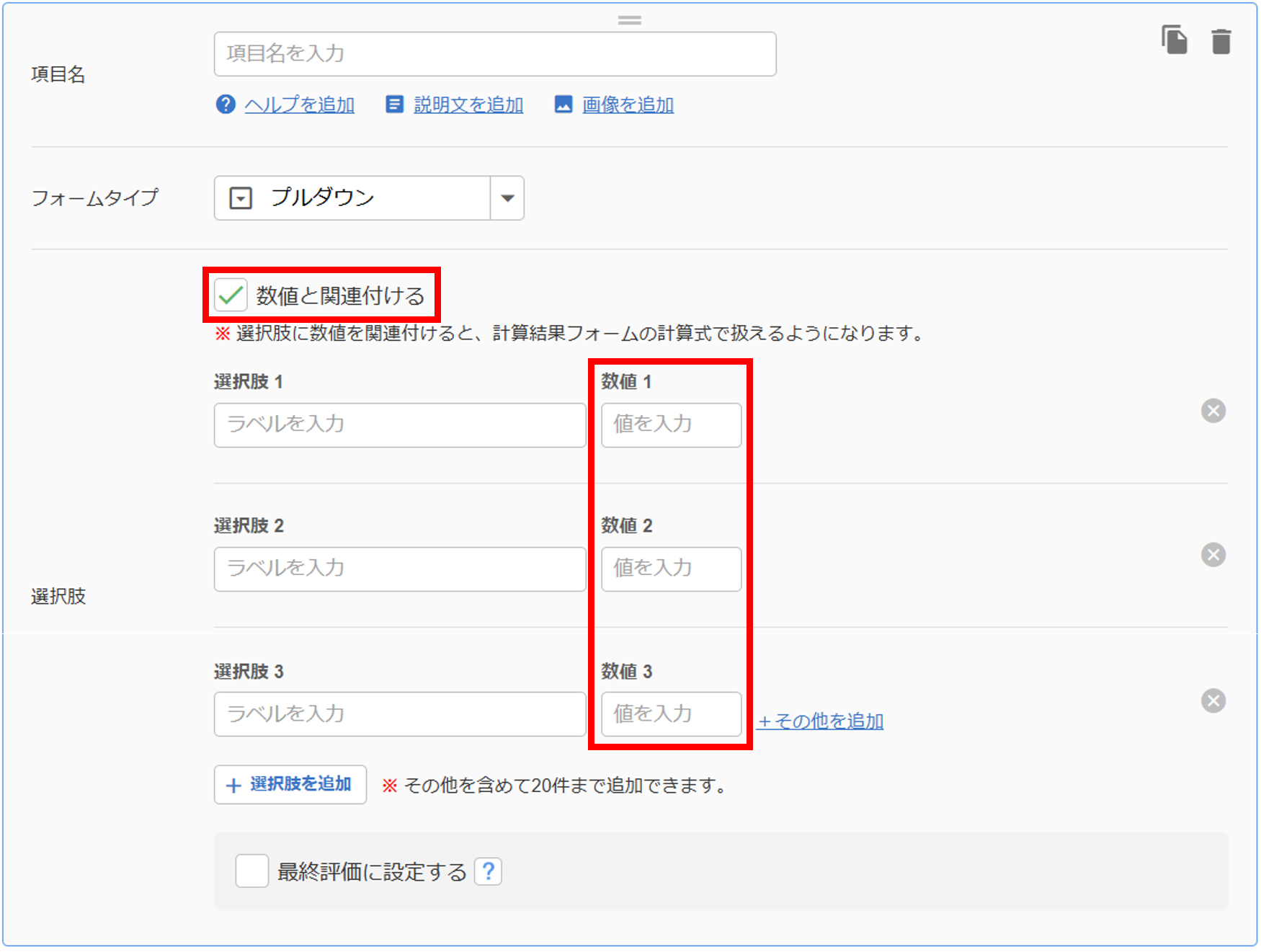Grab the drag handle at top center
Screen dimensions: 1261x952
pyautogui.click(x=629, y=20)
